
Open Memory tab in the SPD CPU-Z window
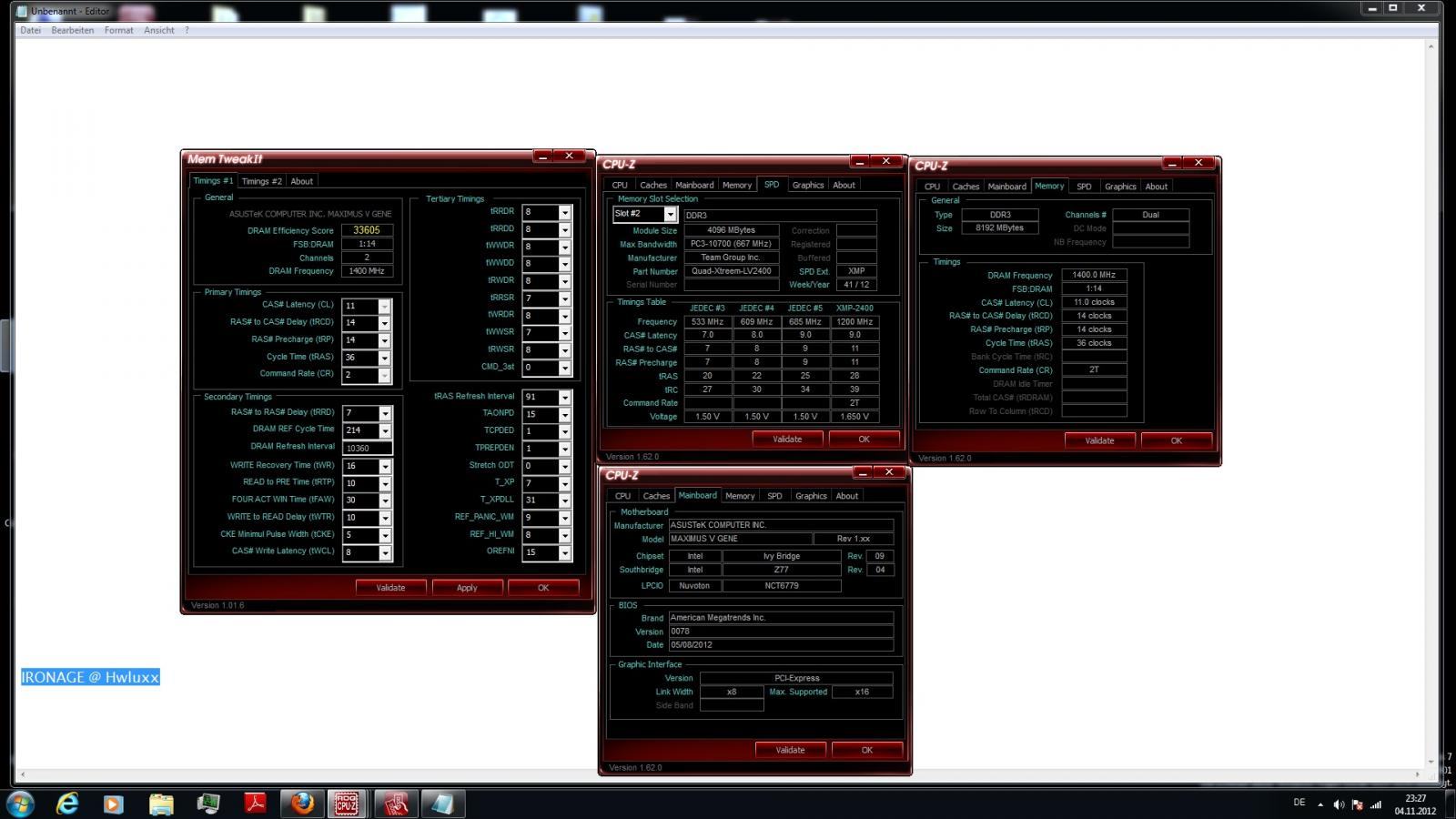[737, 185]
